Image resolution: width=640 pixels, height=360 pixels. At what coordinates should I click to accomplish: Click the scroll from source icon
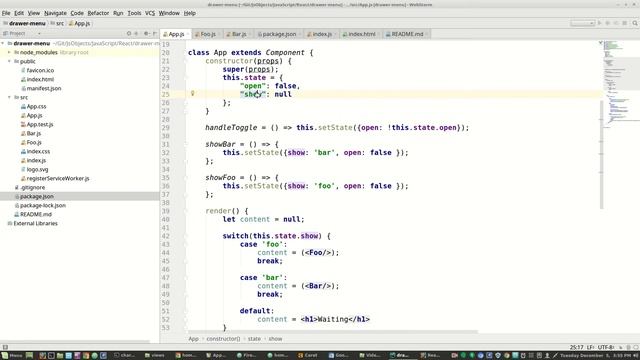129,33
